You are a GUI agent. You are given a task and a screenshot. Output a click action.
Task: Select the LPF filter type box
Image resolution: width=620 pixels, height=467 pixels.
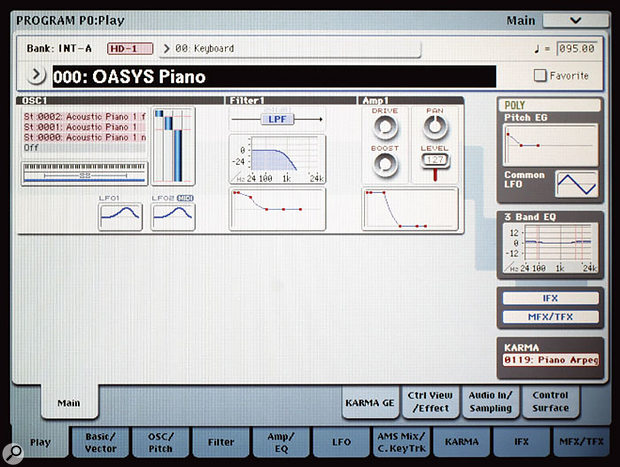[x=277, y=119]
